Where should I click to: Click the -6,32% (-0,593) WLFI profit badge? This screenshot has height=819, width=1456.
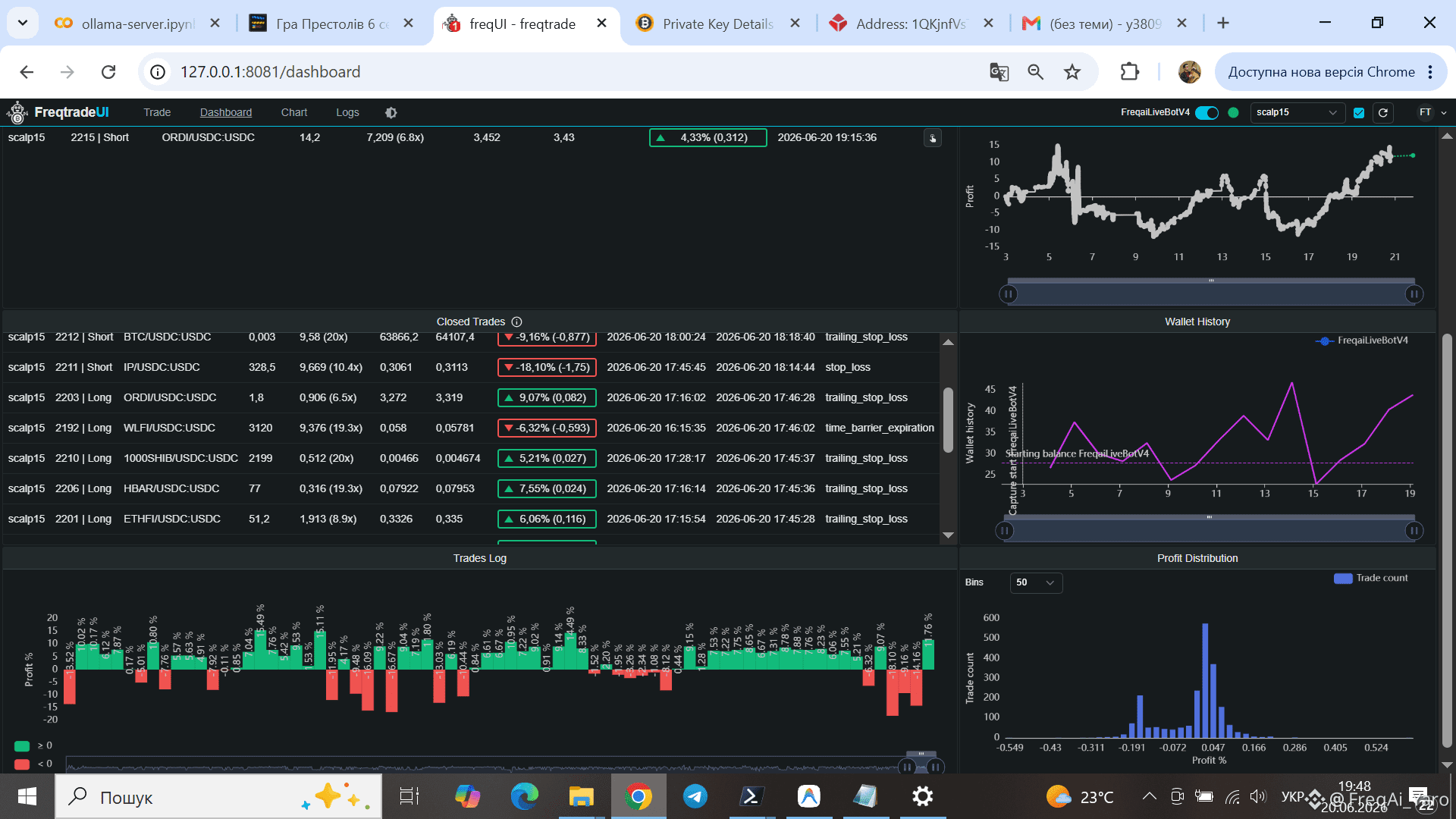click(x=547, y=428)
